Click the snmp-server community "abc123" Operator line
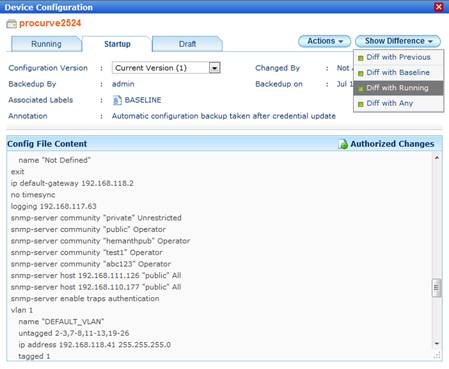The height and width of the screenshot is (369, 449). point(91,264)
